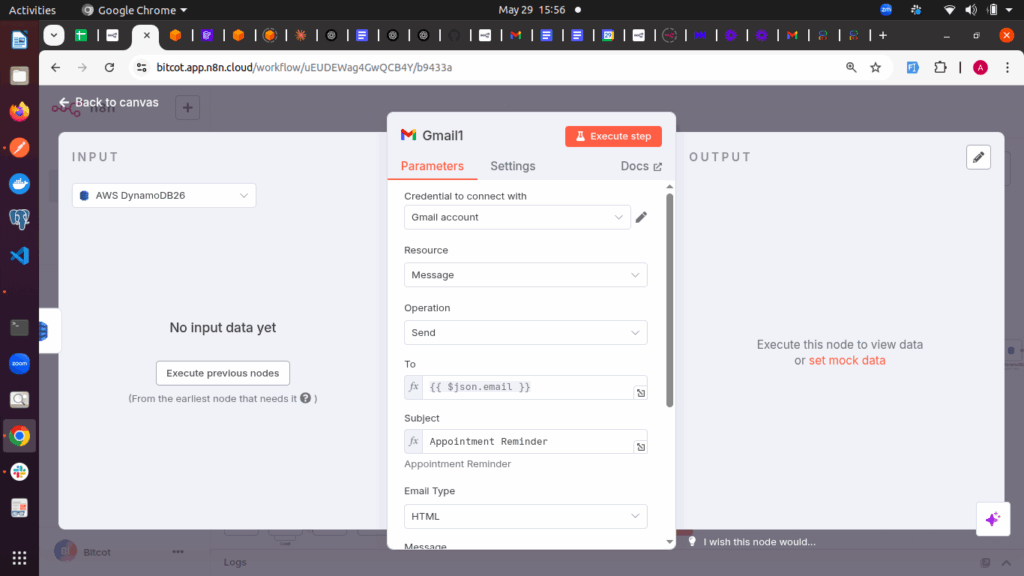Switch to the Settings tab
This screenshot has width=1024, height=576.
[512, 166]
